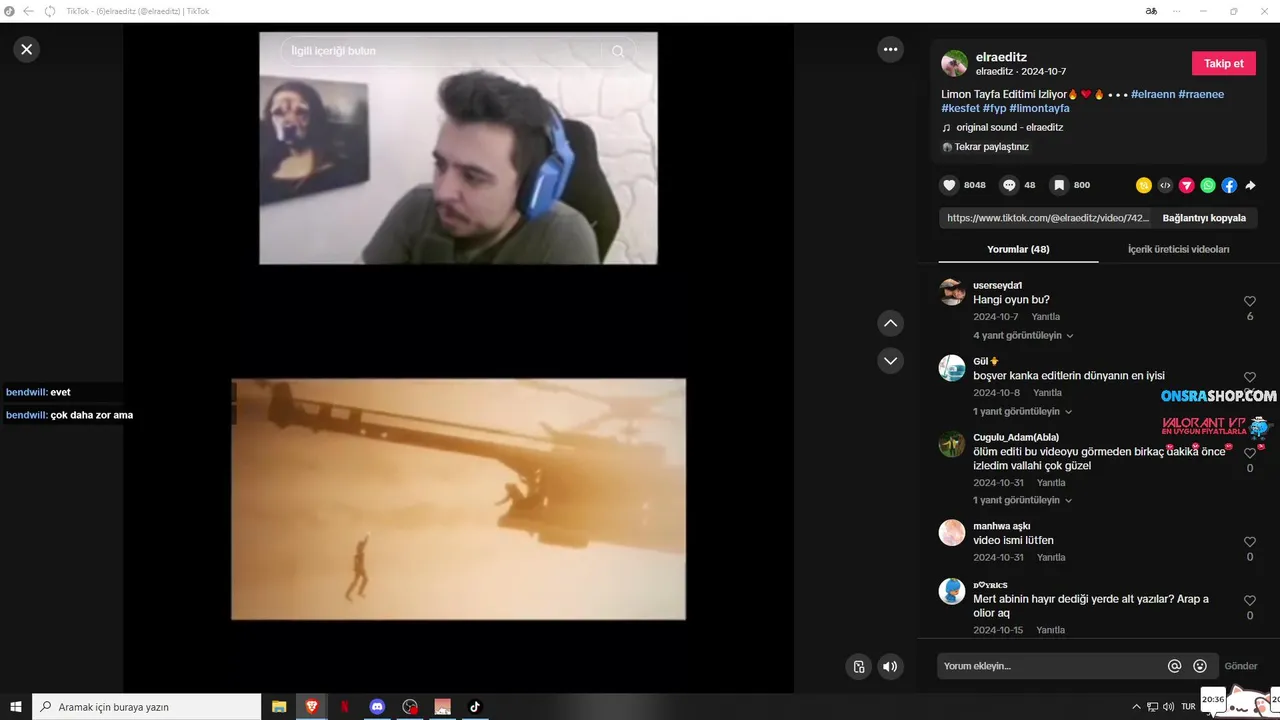Open the three-dots more options menu
Viewport: 1280px width, 720px height.
[x=890, y=49]
